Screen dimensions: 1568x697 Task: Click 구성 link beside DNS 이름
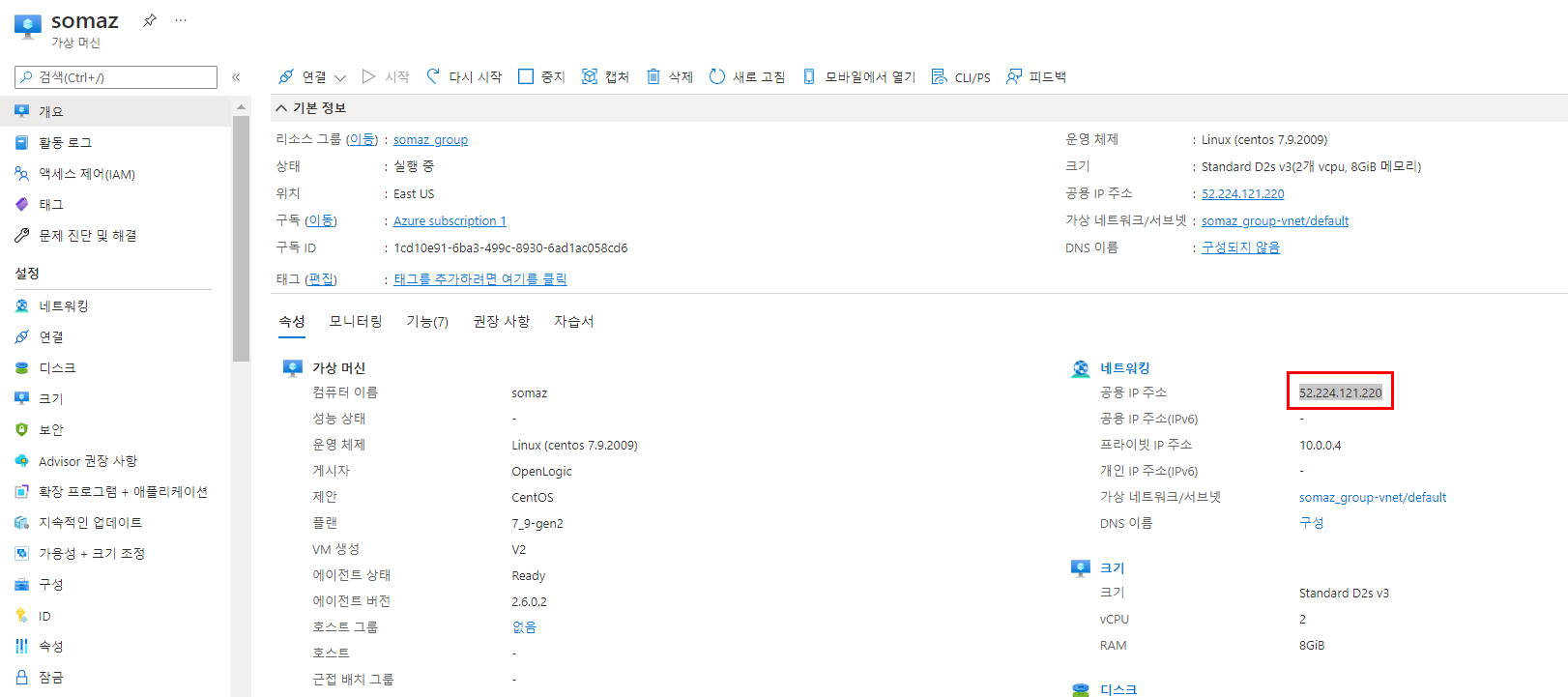pos(1312,522)
